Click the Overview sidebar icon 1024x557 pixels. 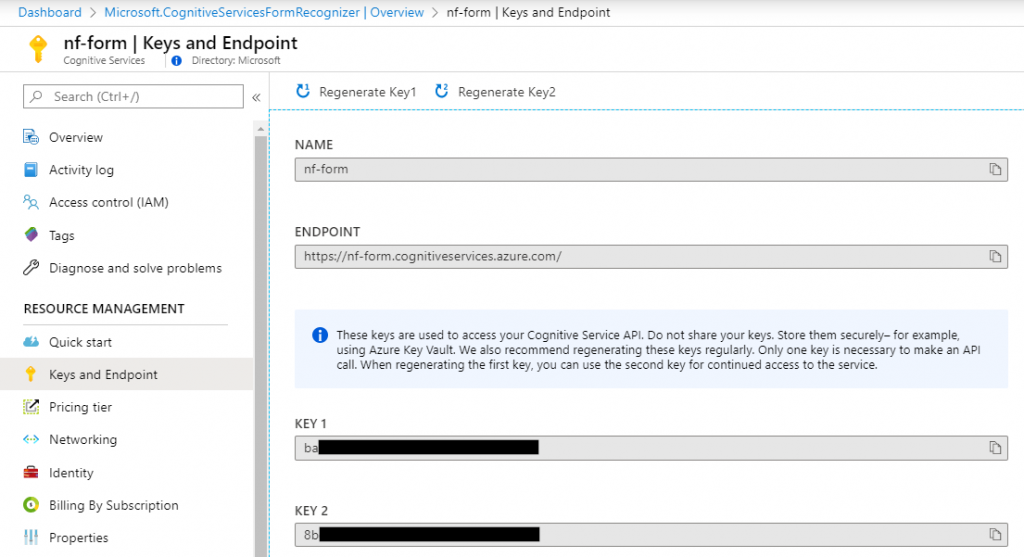(x=31, y=137)
